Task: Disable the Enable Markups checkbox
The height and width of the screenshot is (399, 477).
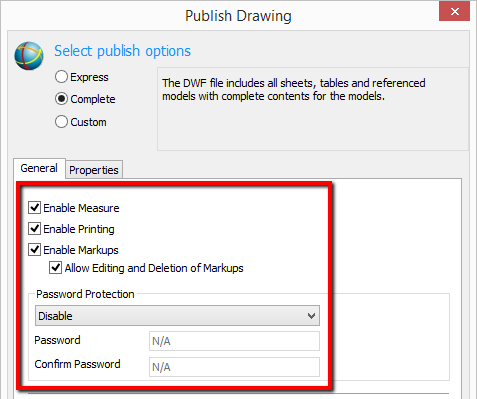Action: (35, 249)
